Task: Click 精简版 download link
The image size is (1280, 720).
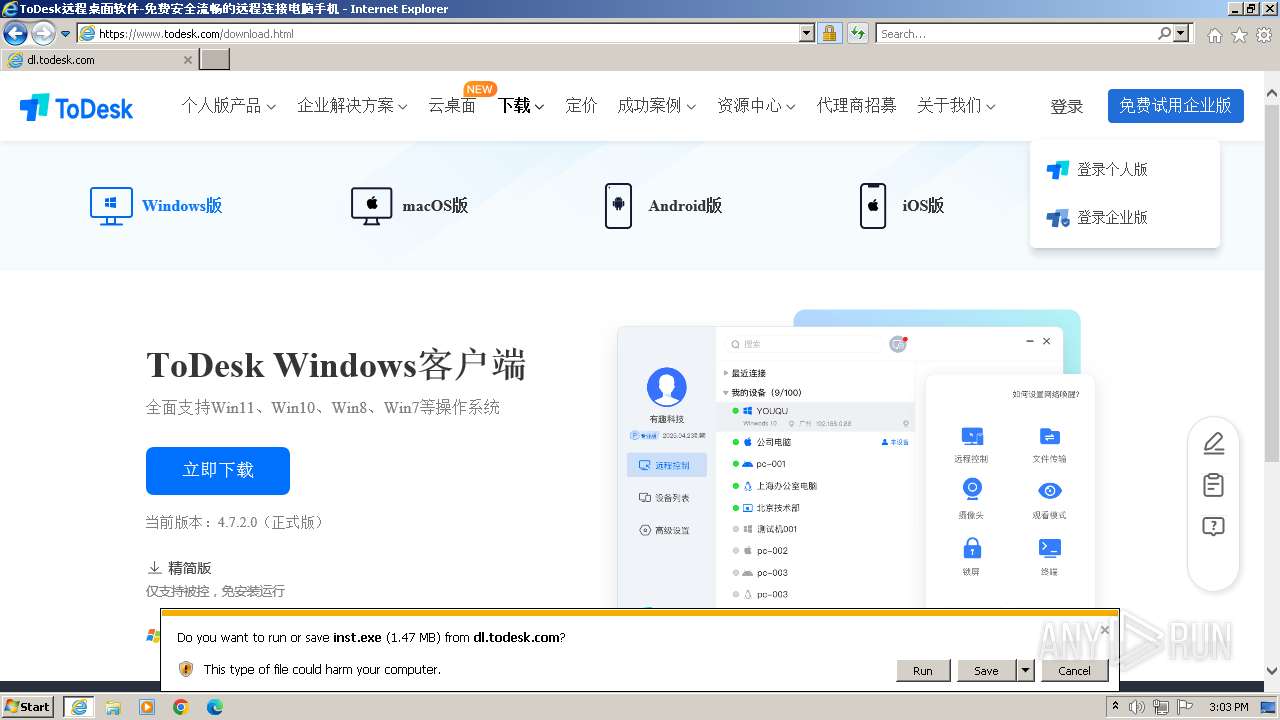Action: coord(189,568)
